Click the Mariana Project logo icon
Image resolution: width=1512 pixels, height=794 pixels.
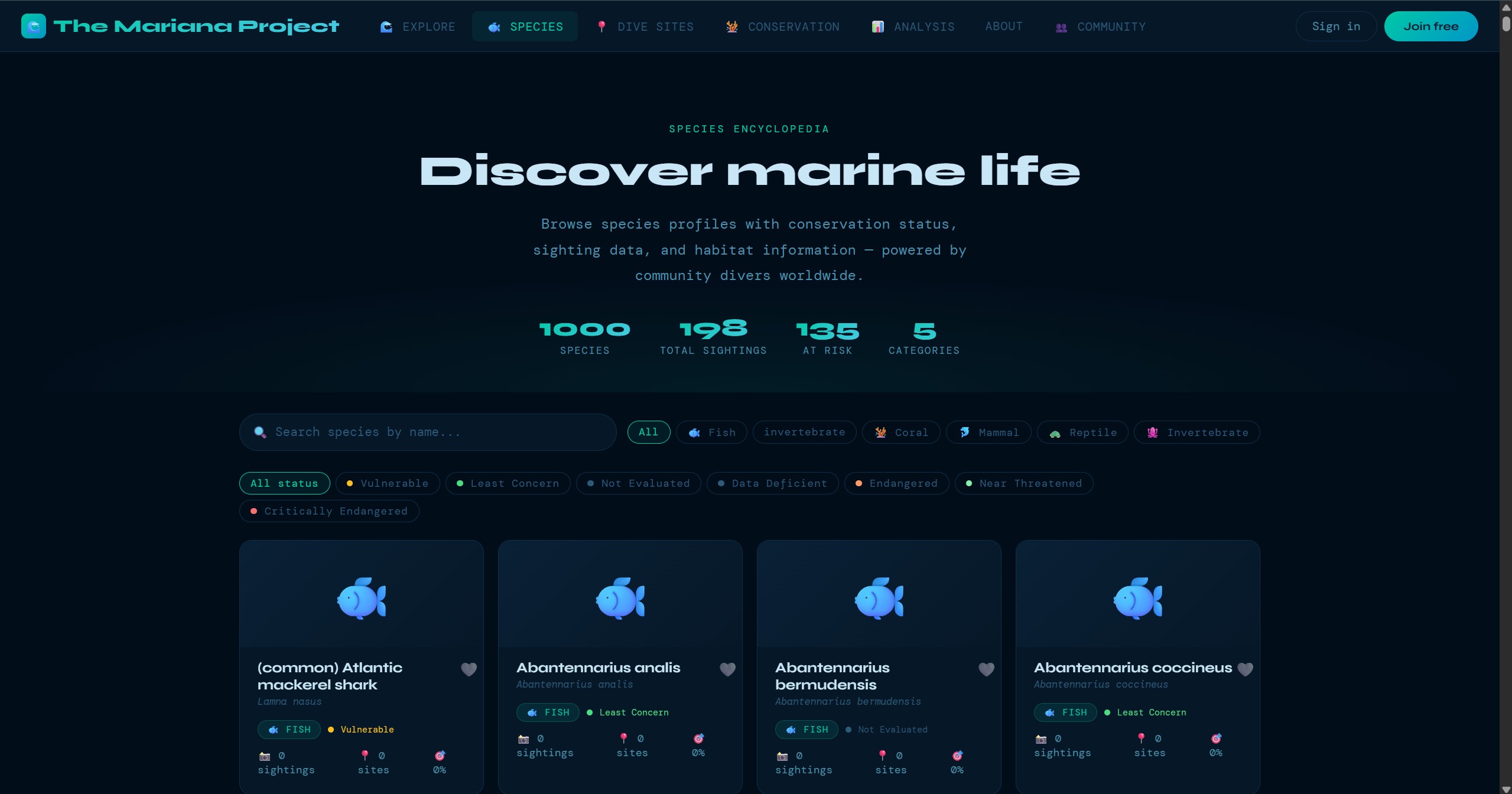(x=34, y=25)
